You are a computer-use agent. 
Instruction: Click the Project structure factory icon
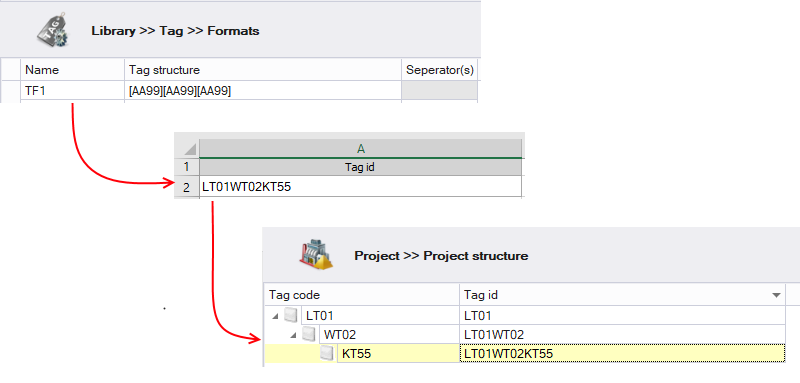[315, 253]
